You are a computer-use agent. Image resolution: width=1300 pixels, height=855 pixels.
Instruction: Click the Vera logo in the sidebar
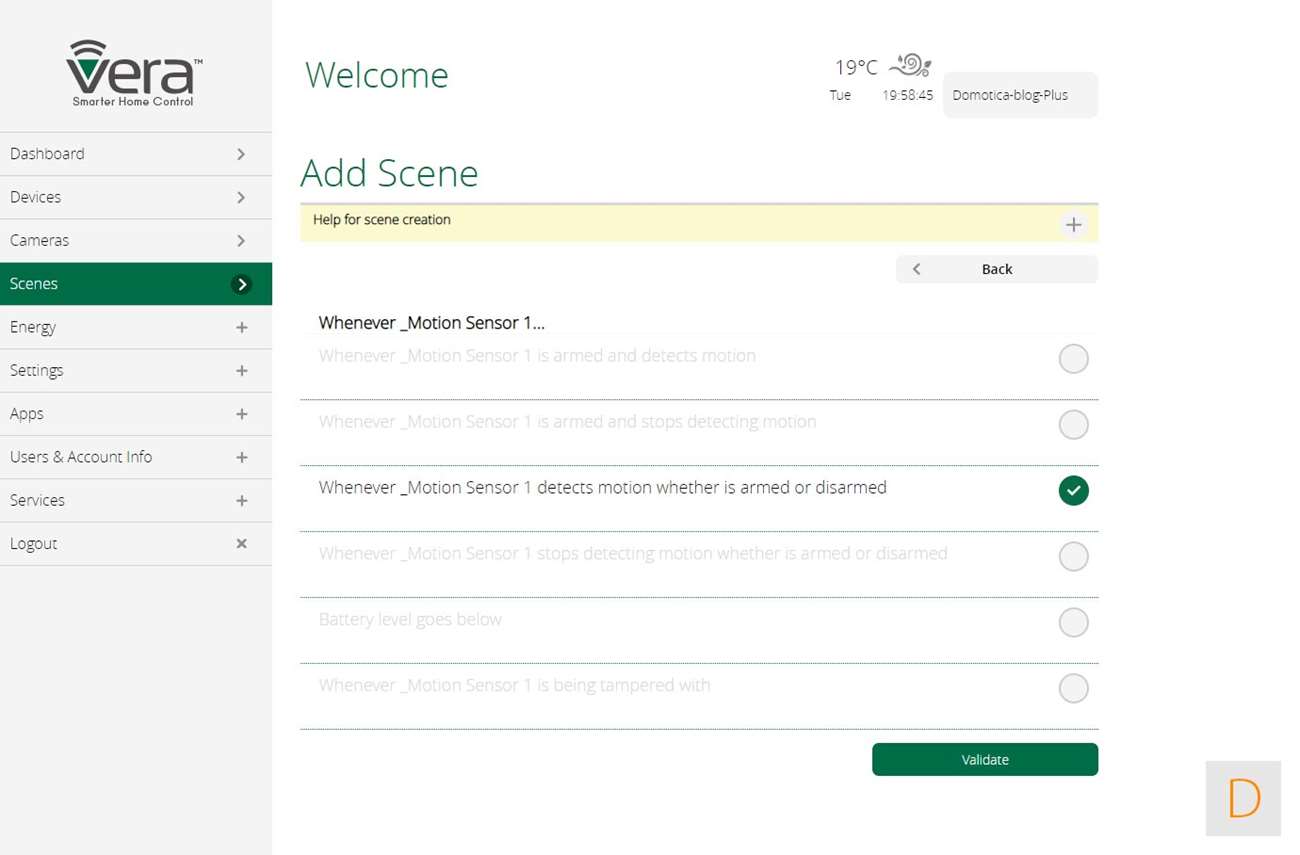tap(134, 72)
